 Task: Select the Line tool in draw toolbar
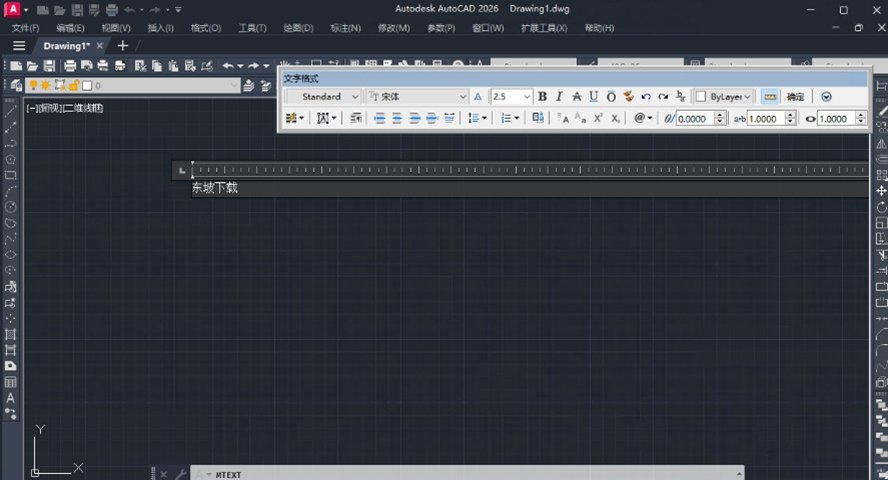click(x=10, y=112)
